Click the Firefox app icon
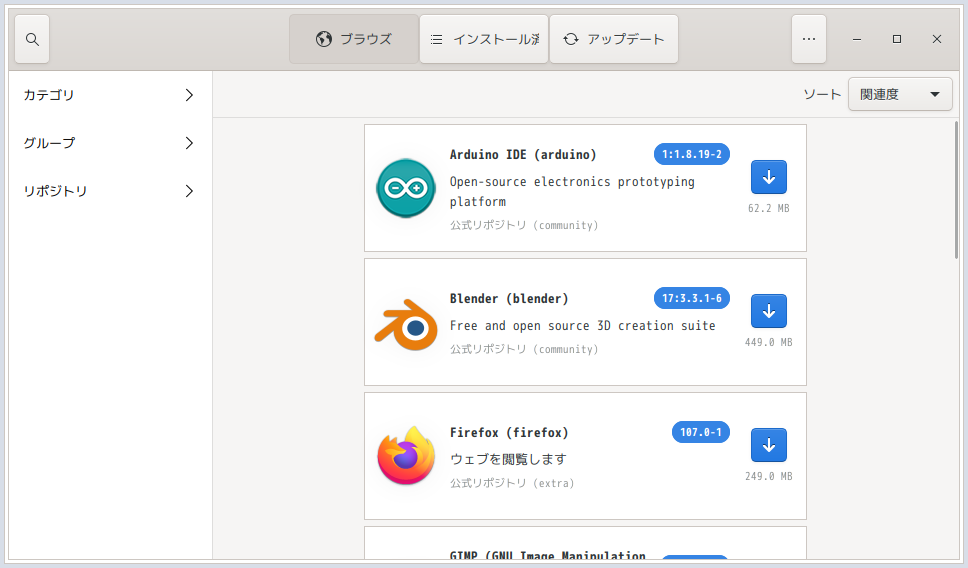 [x=406, y=456]
